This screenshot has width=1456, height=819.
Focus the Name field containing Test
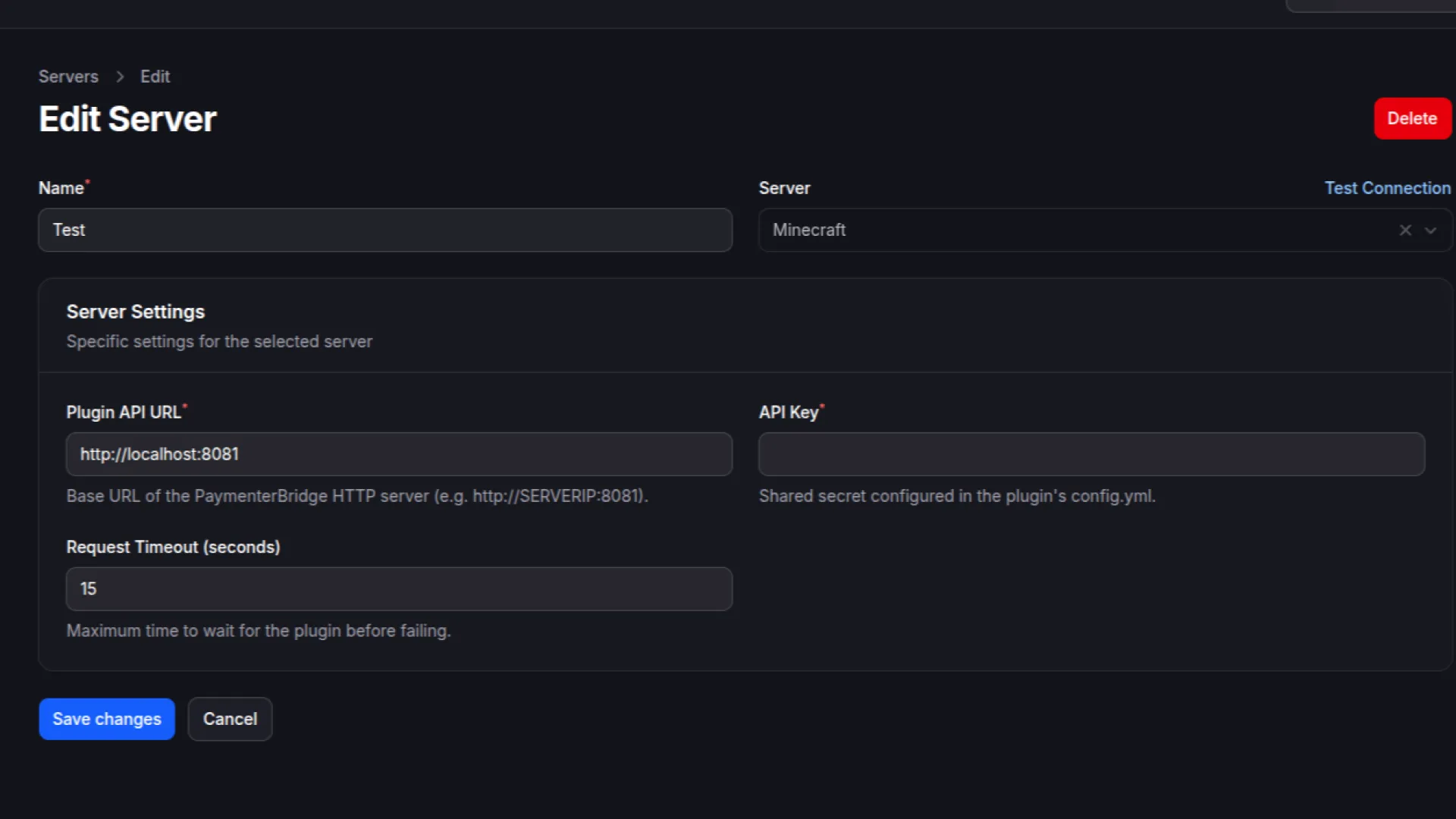(x=384, y=230)
